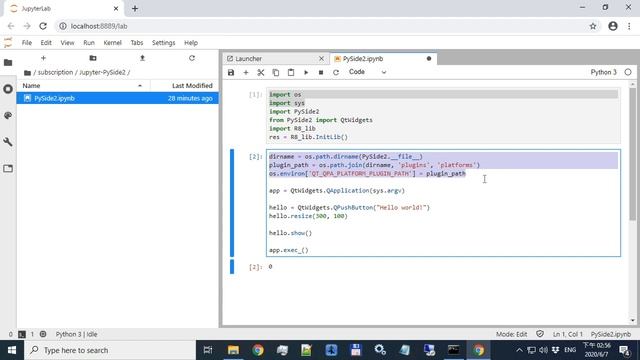Sort files by Last Modified column
Screen dimensions: 640x360
click(184, 86)
